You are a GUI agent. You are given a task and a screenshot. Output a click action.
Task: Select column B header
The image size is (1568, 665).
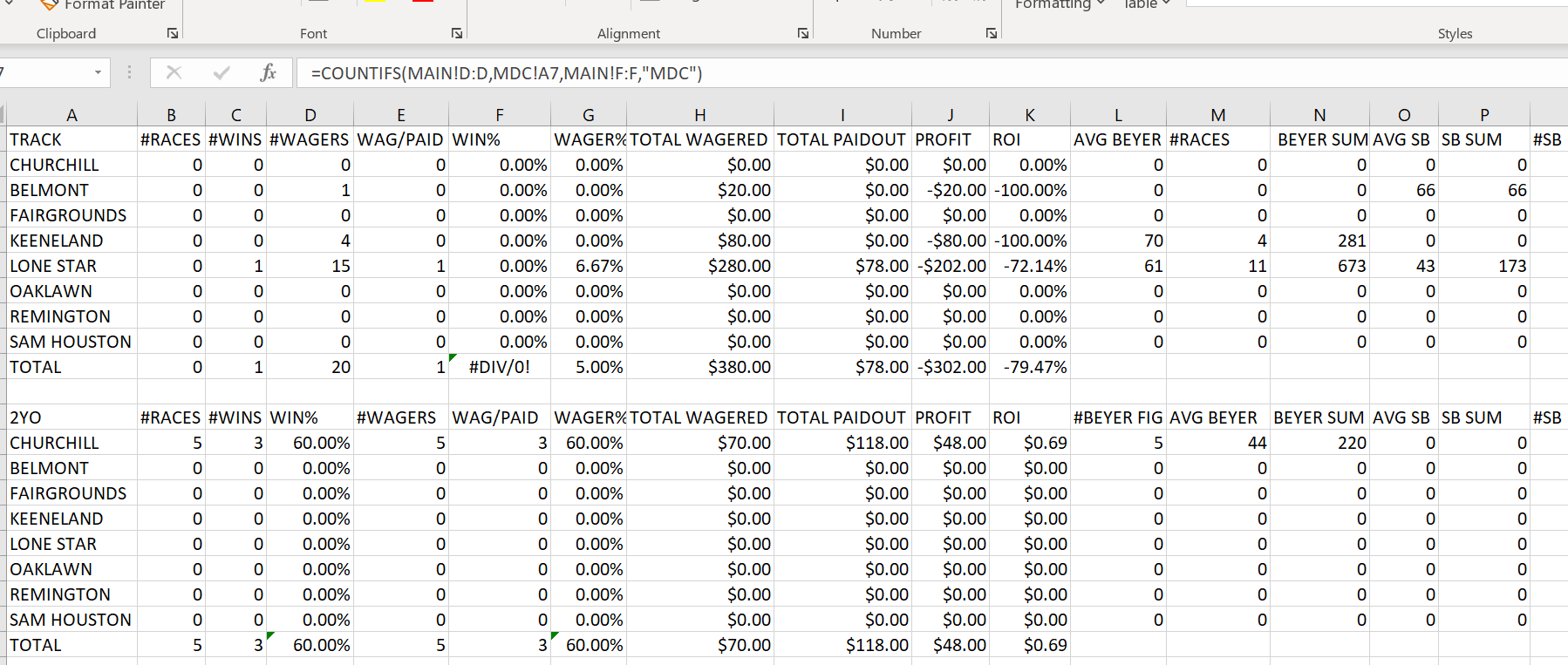tap(171, 115)
